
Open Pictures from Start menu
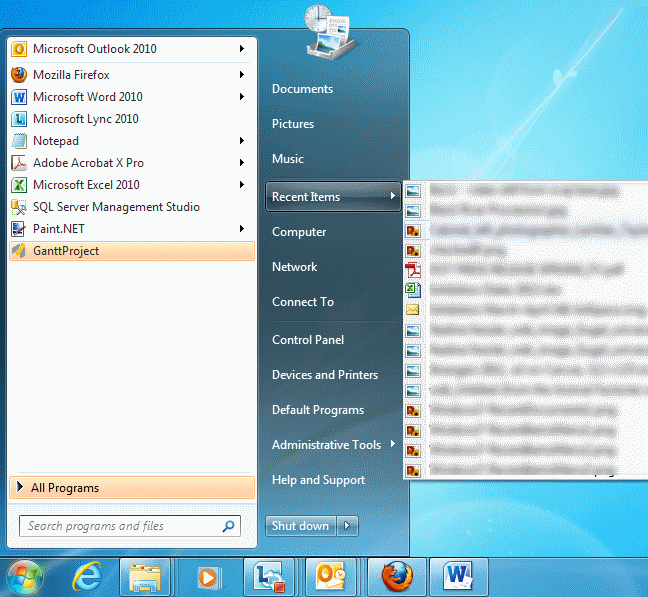pyautogui.click(x=293, y=124)
